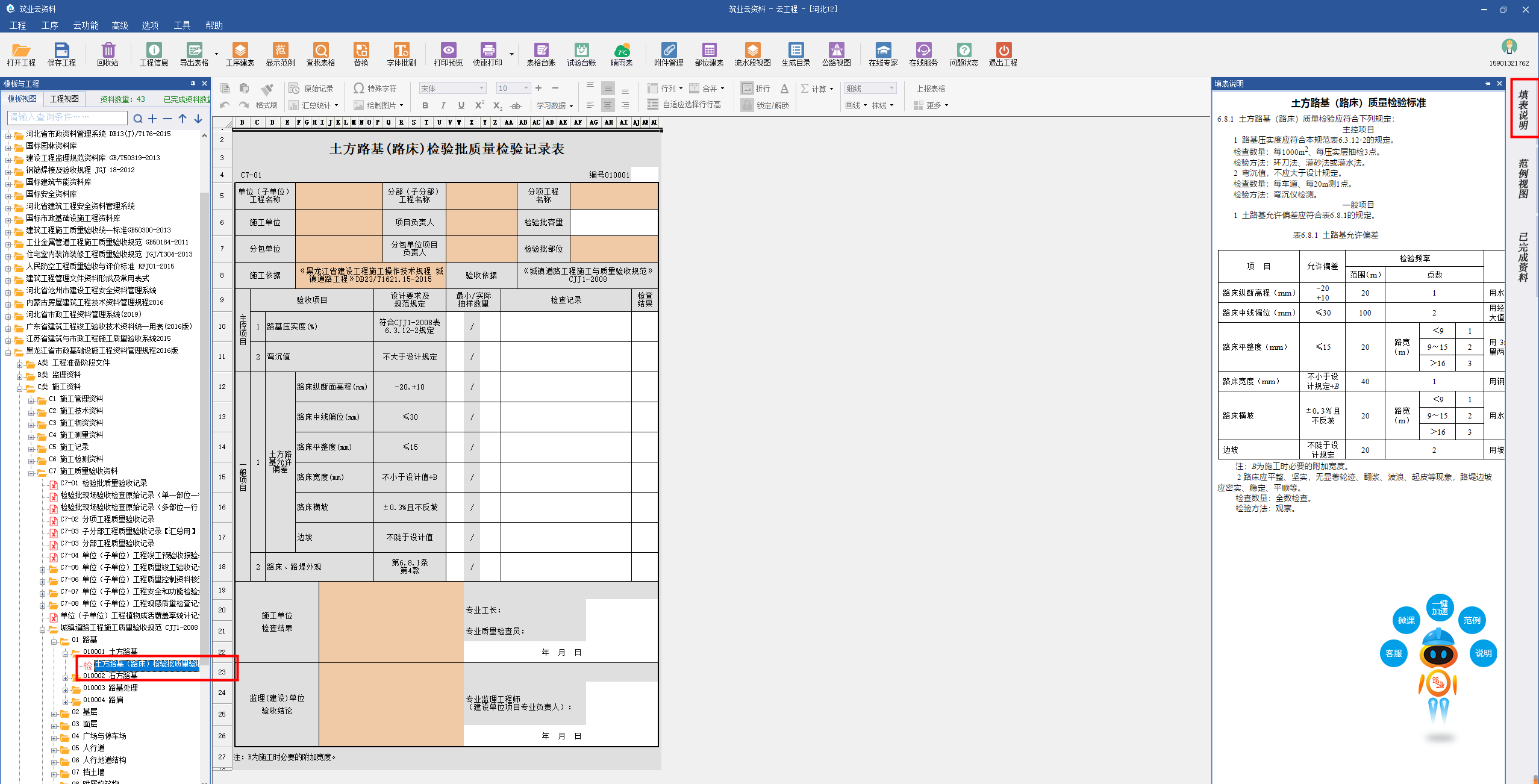Screen dimensions: 1539x784
Task: Open 在线服务 online service
Action: click(923, 54)
